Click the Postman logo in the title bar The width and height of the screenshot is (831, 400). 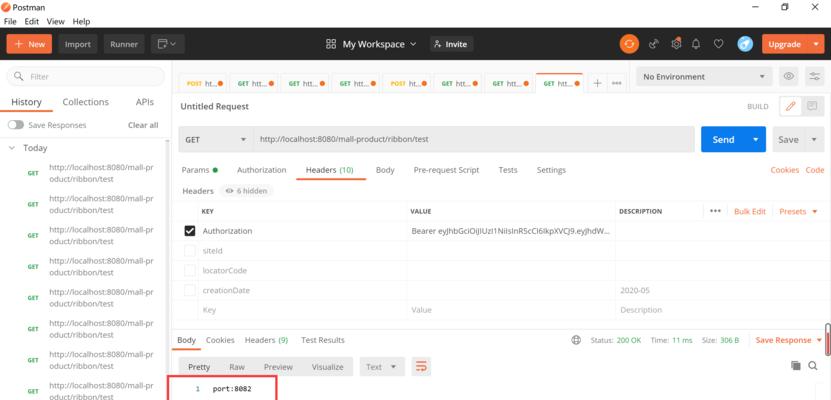point(6,7)
